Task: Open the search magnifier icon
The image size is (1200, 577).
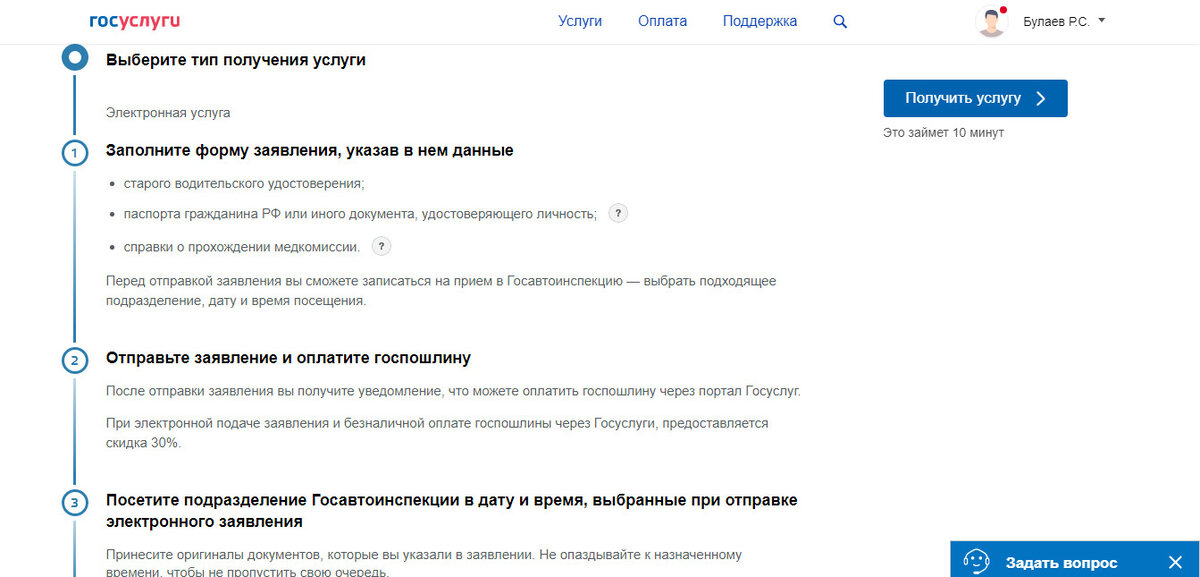Action: [x=840, y=21]
